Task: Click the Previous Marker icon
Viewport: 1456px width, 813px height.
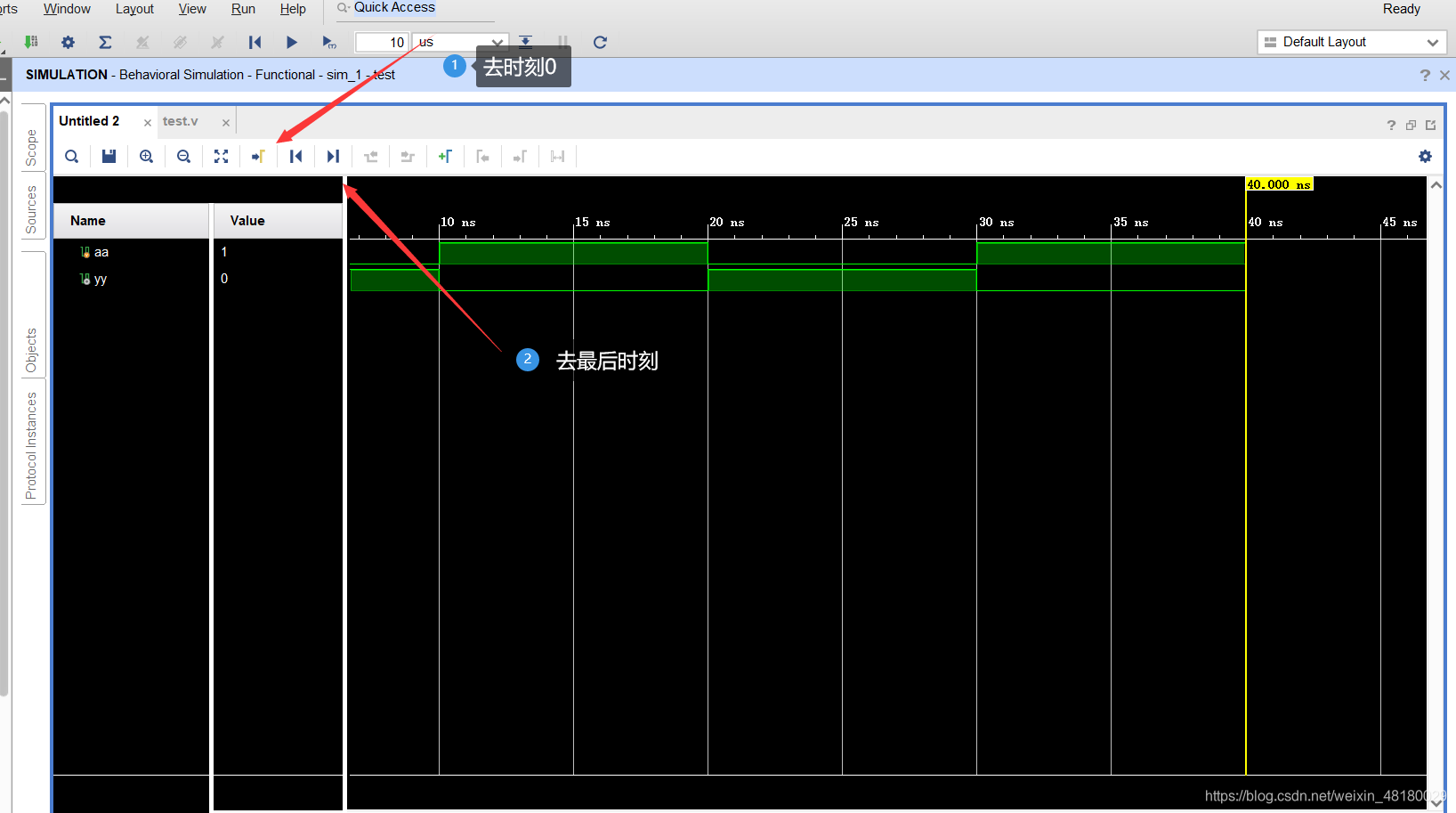Action: (x=482, y=157)
